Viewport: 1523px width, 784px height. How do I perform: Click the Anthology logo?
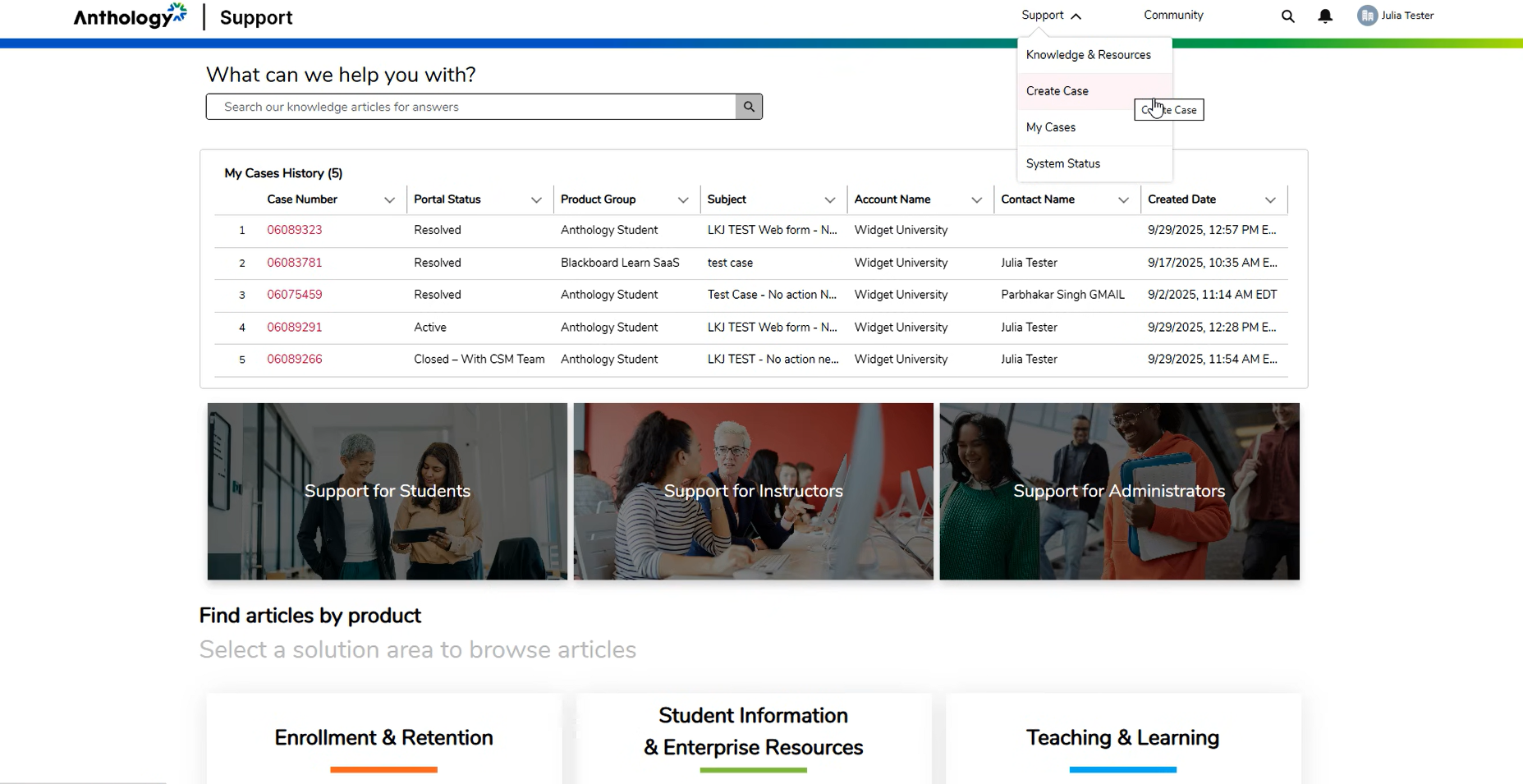[x=130, y=16]
